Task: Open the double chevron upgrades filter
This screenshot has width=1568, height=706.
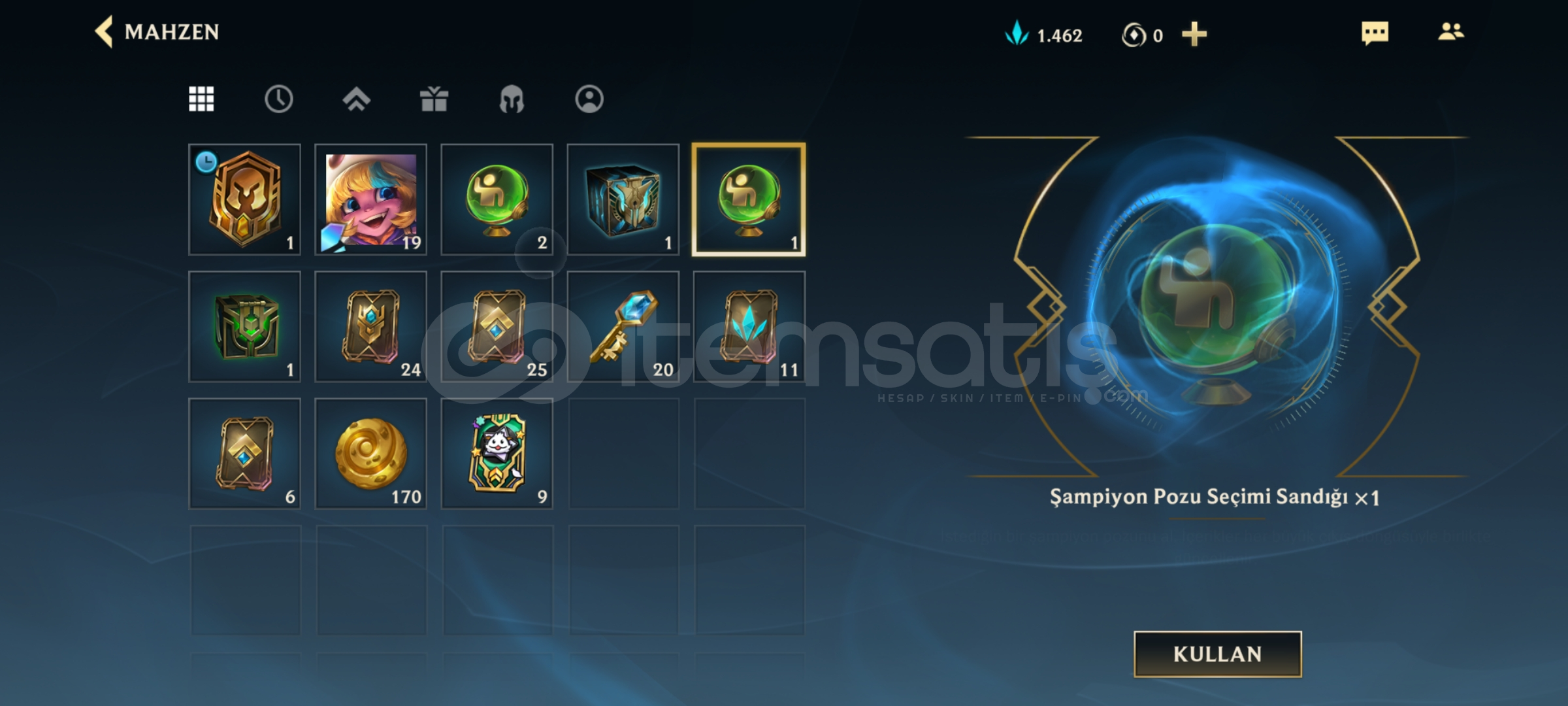Action: [x=356, y=99]
